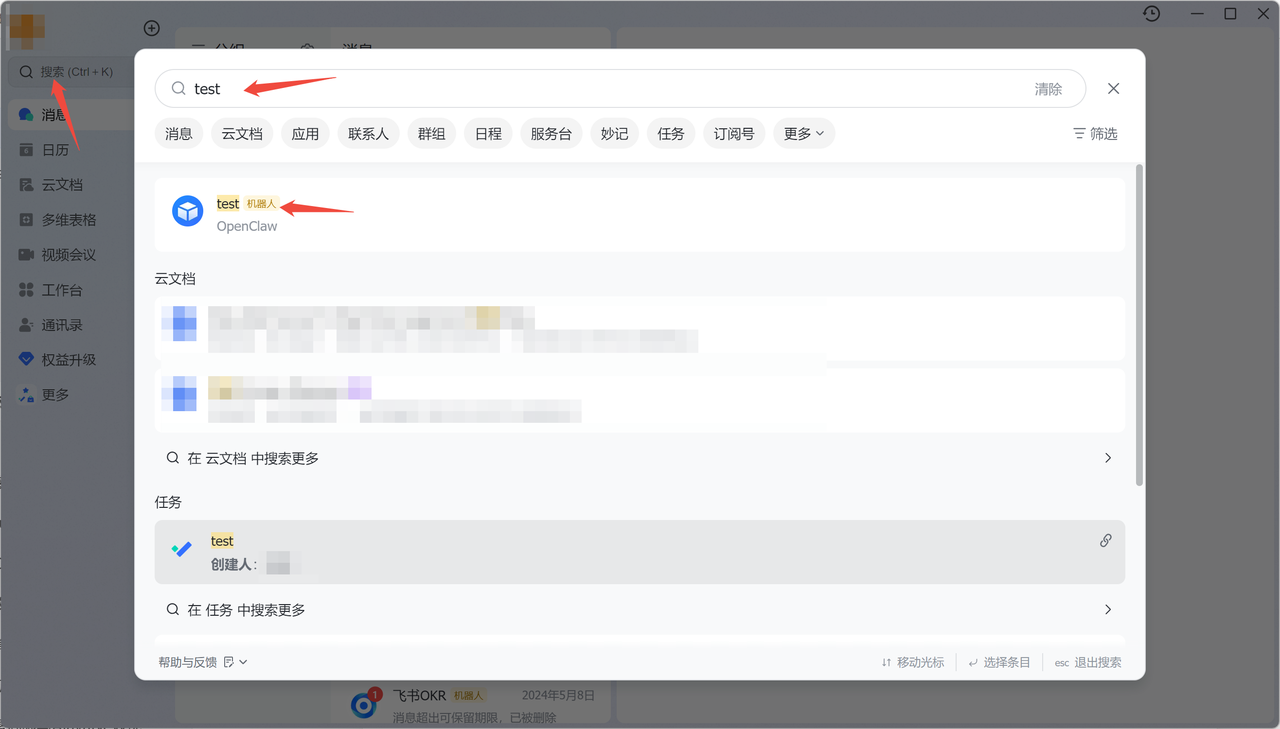Click the results scrollbar on the right
Screen dimensions: 1280x729
click(1138, 300)
